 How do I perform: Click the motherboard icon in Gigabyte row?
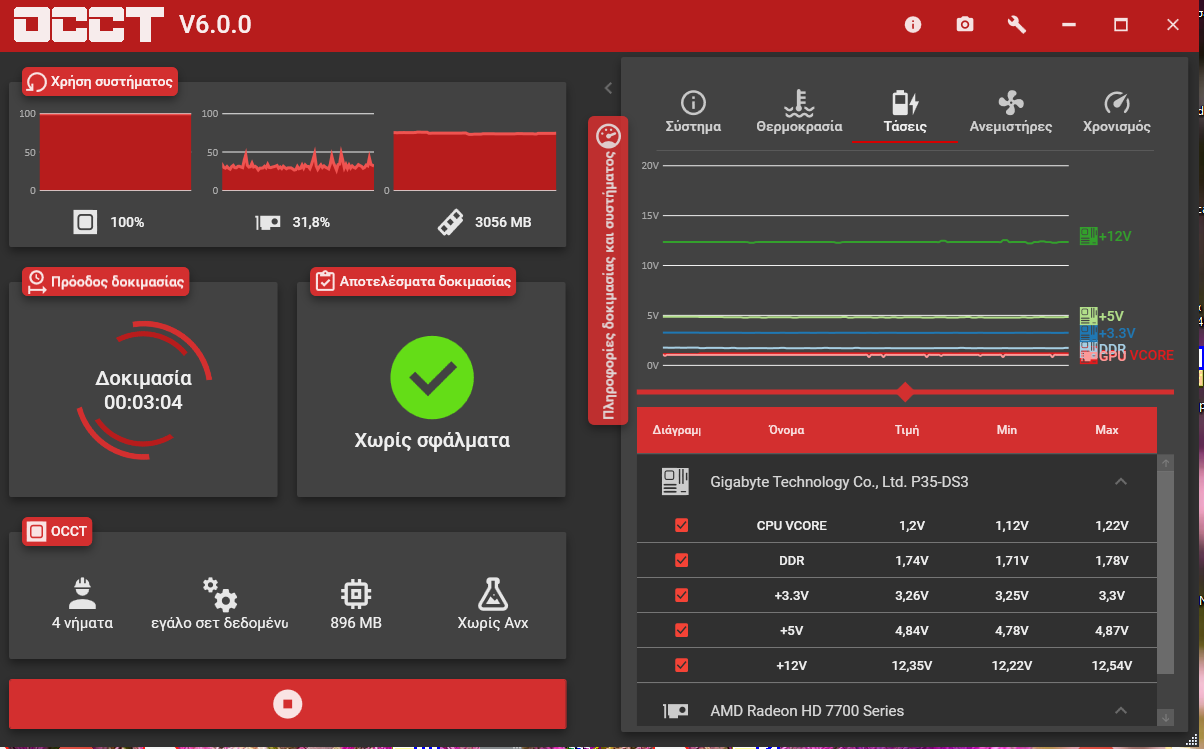tap(676, 482)
